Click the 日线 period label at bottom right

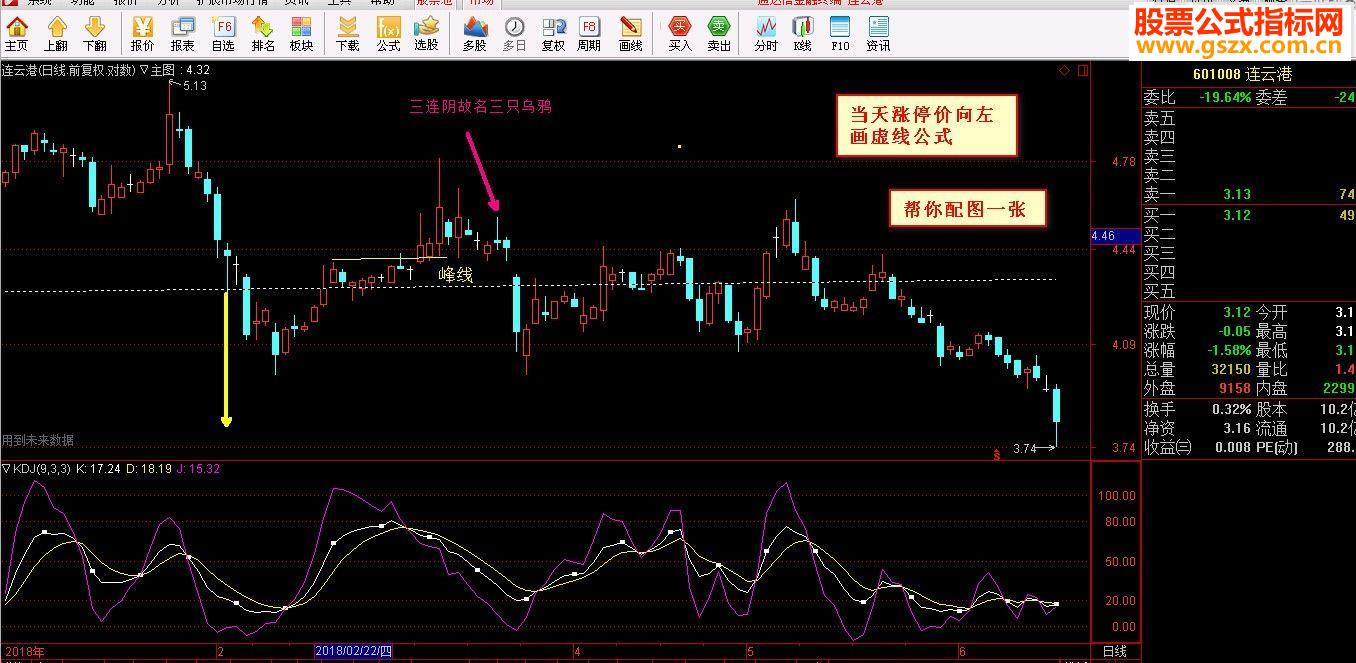click(1113, 652)
